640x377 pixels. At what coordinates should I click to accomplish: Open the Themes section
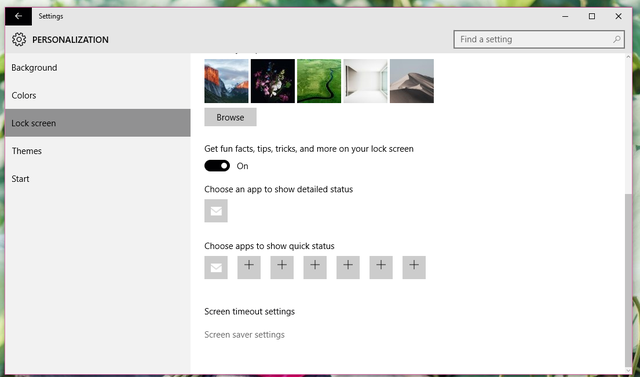[x=98, y=151]
